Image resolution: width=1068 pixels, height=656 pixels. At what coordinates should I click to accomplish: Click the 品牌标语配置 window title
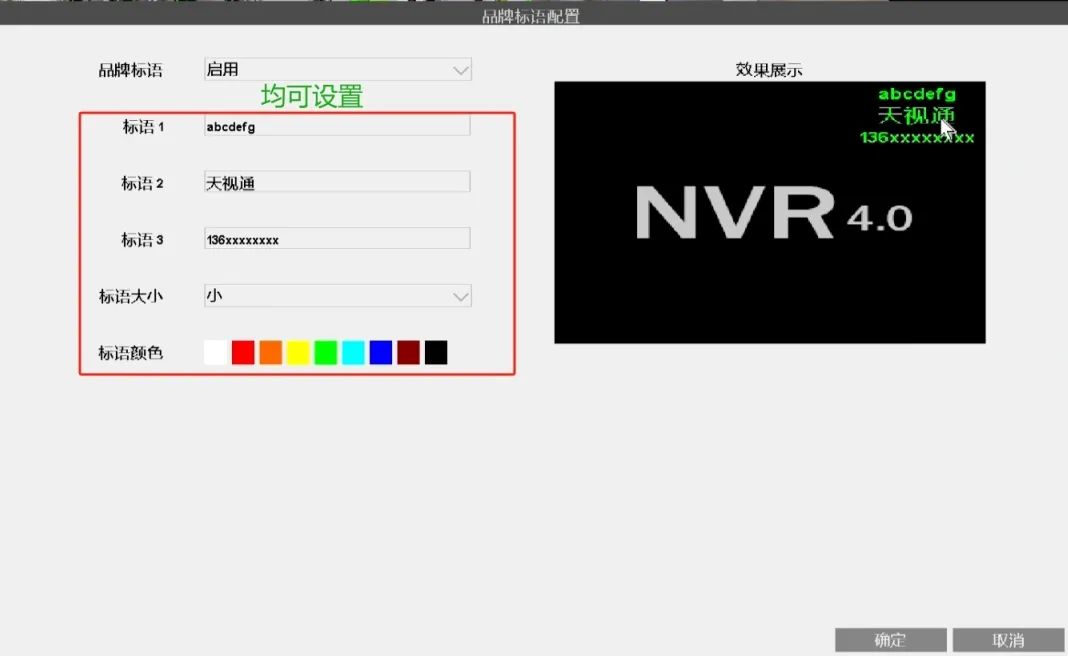click(x=531, y=16)
